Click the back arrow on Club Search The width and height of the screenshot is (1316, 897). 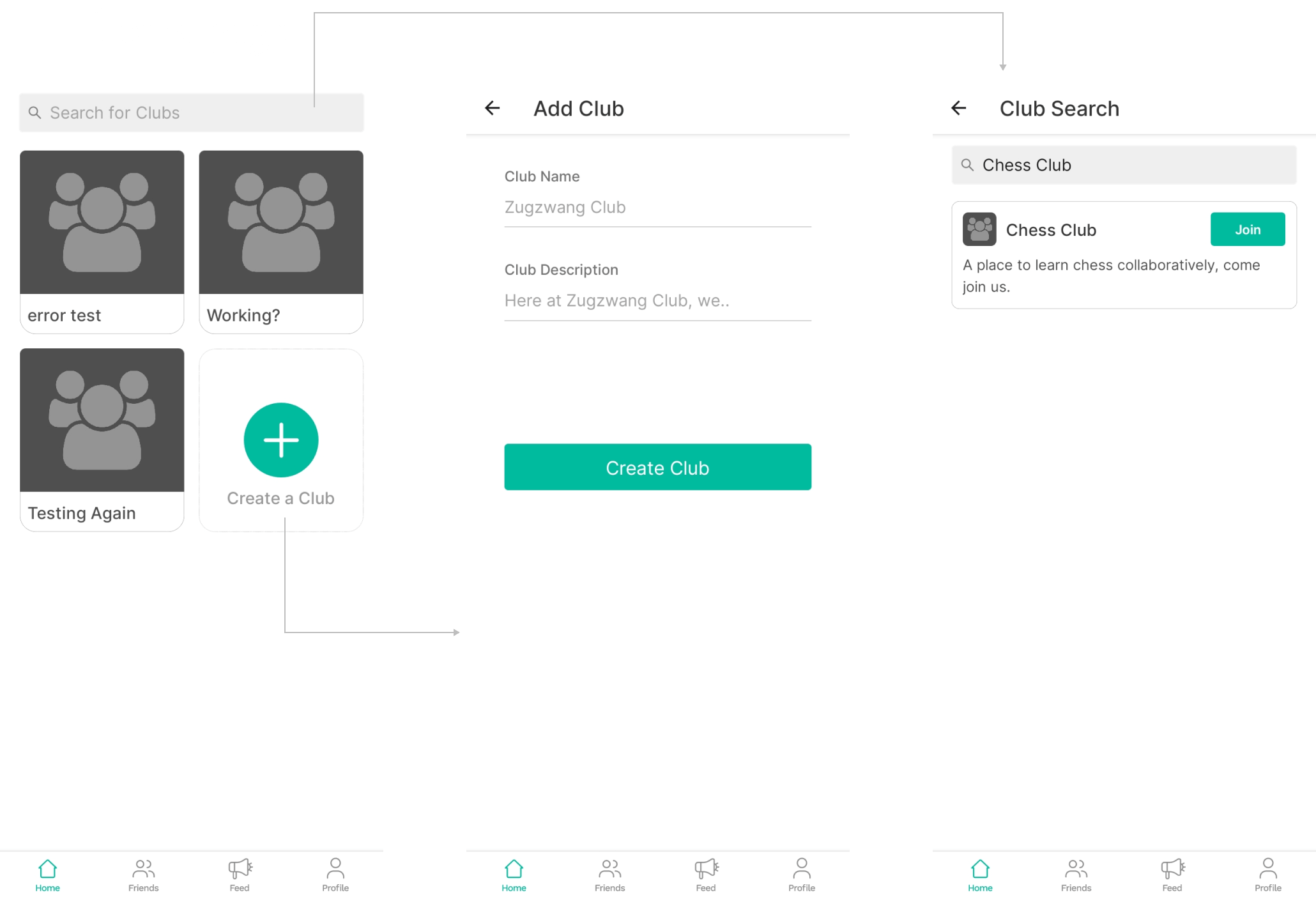click(957, 107)
